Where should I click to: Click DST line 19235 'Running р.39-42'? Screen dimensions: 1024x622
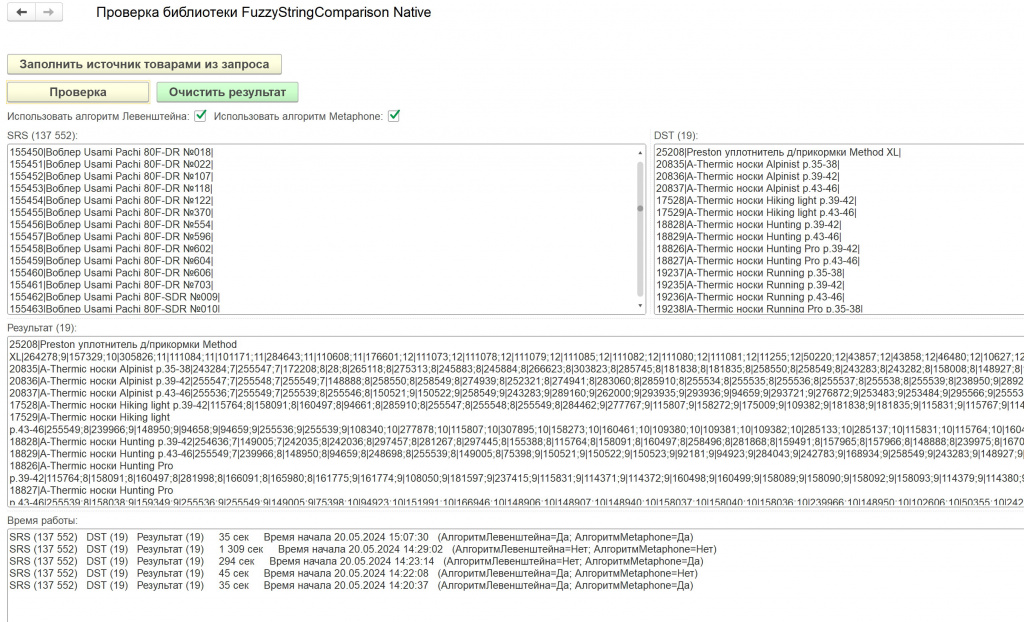click(x=750, y=285)
